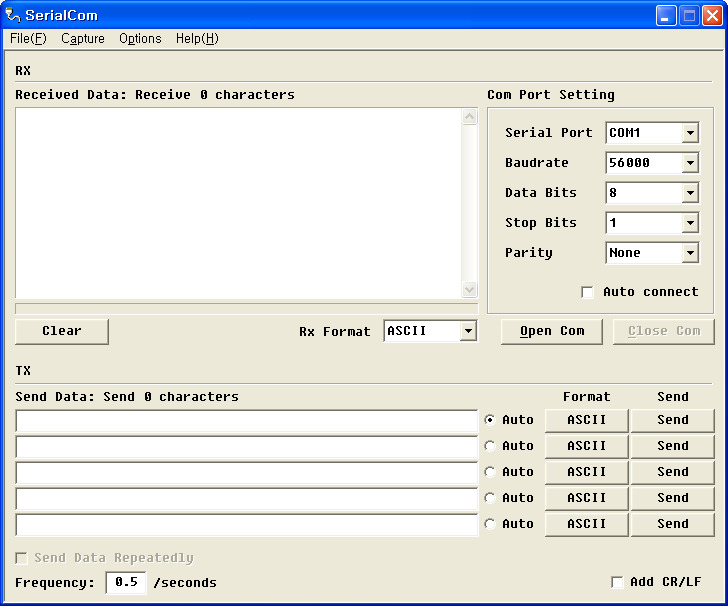Screen dimensions: 728x606
Task: Minimize the SerialCom window
Action: coord(666,16)
